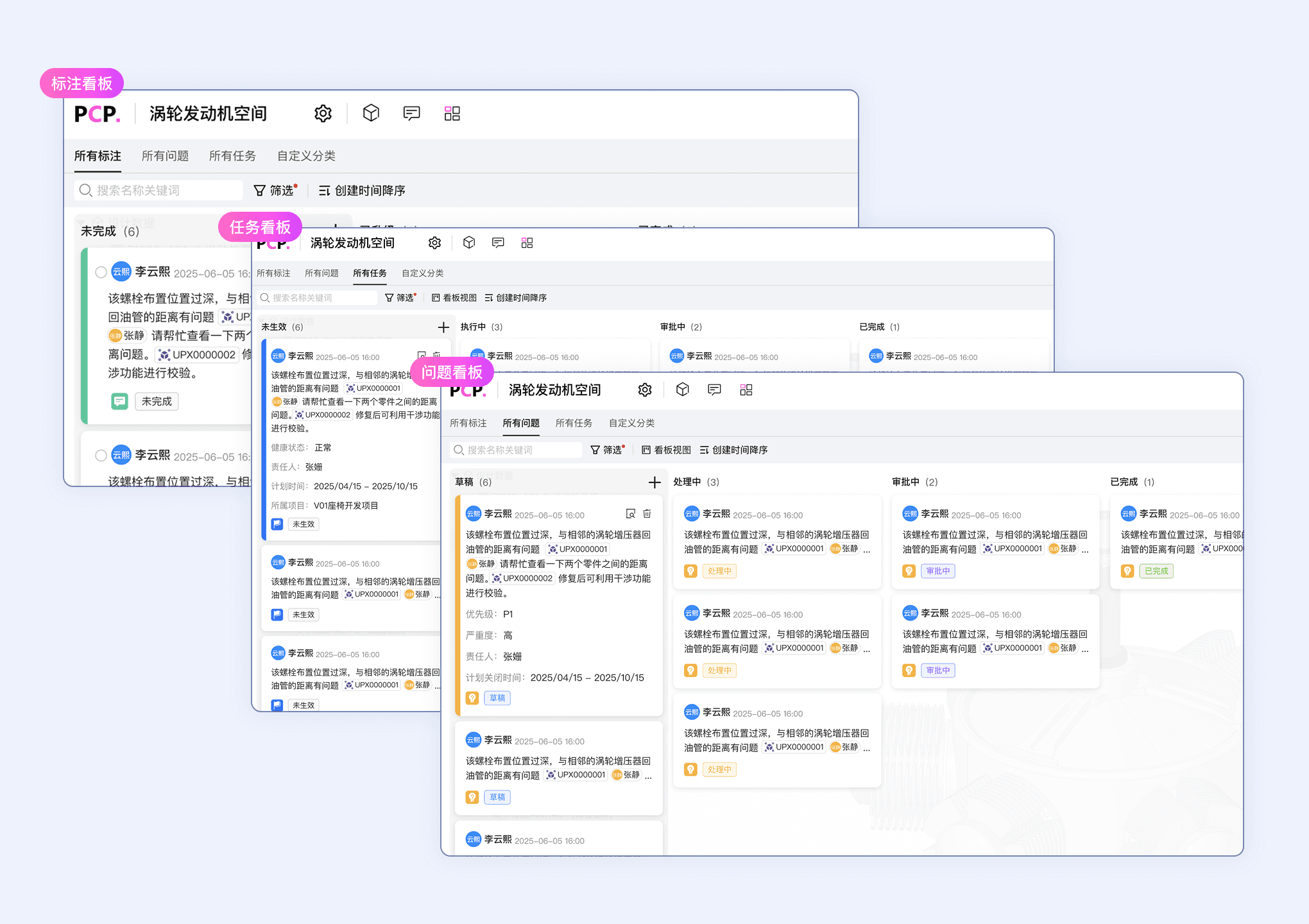Open 筛选 filter in 任务看板 toolbar
Viewport: 1309px width, 924px height.
[400, 298]
